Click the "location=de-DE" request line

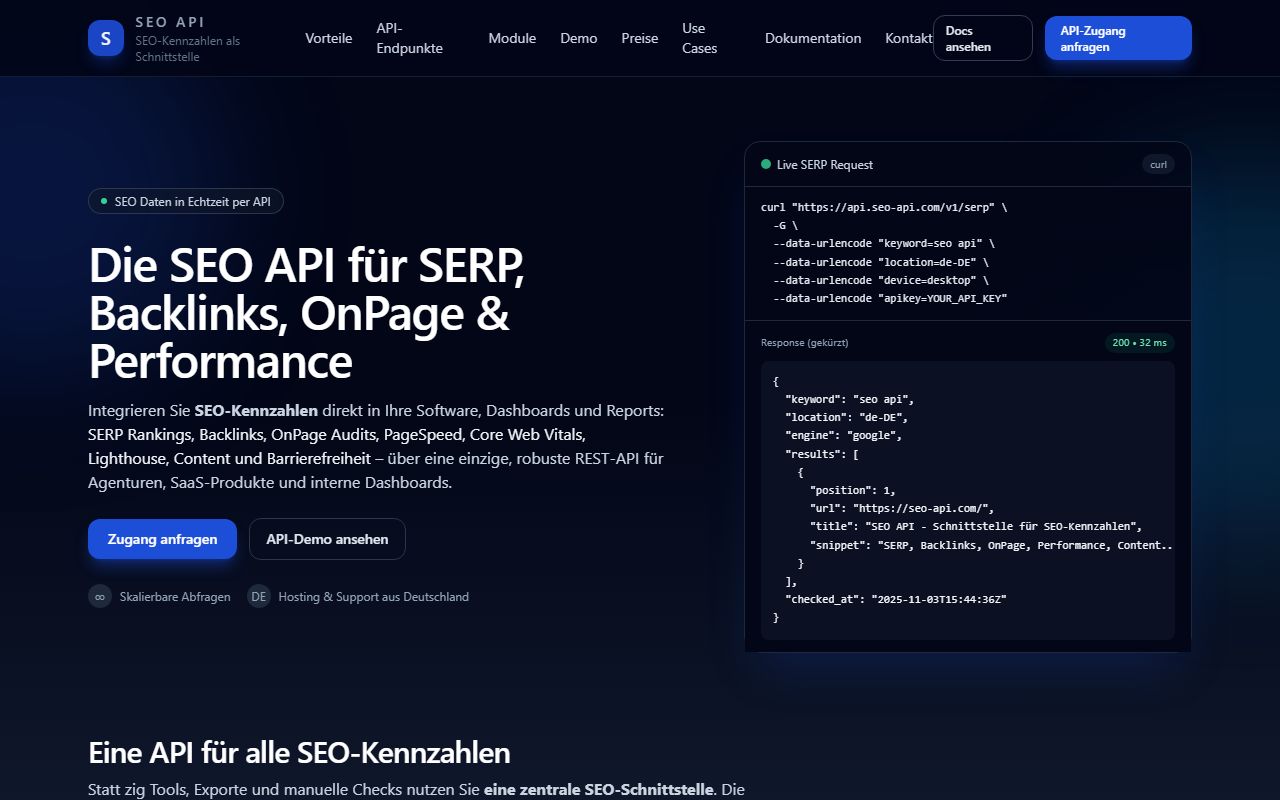coord(881,262)
